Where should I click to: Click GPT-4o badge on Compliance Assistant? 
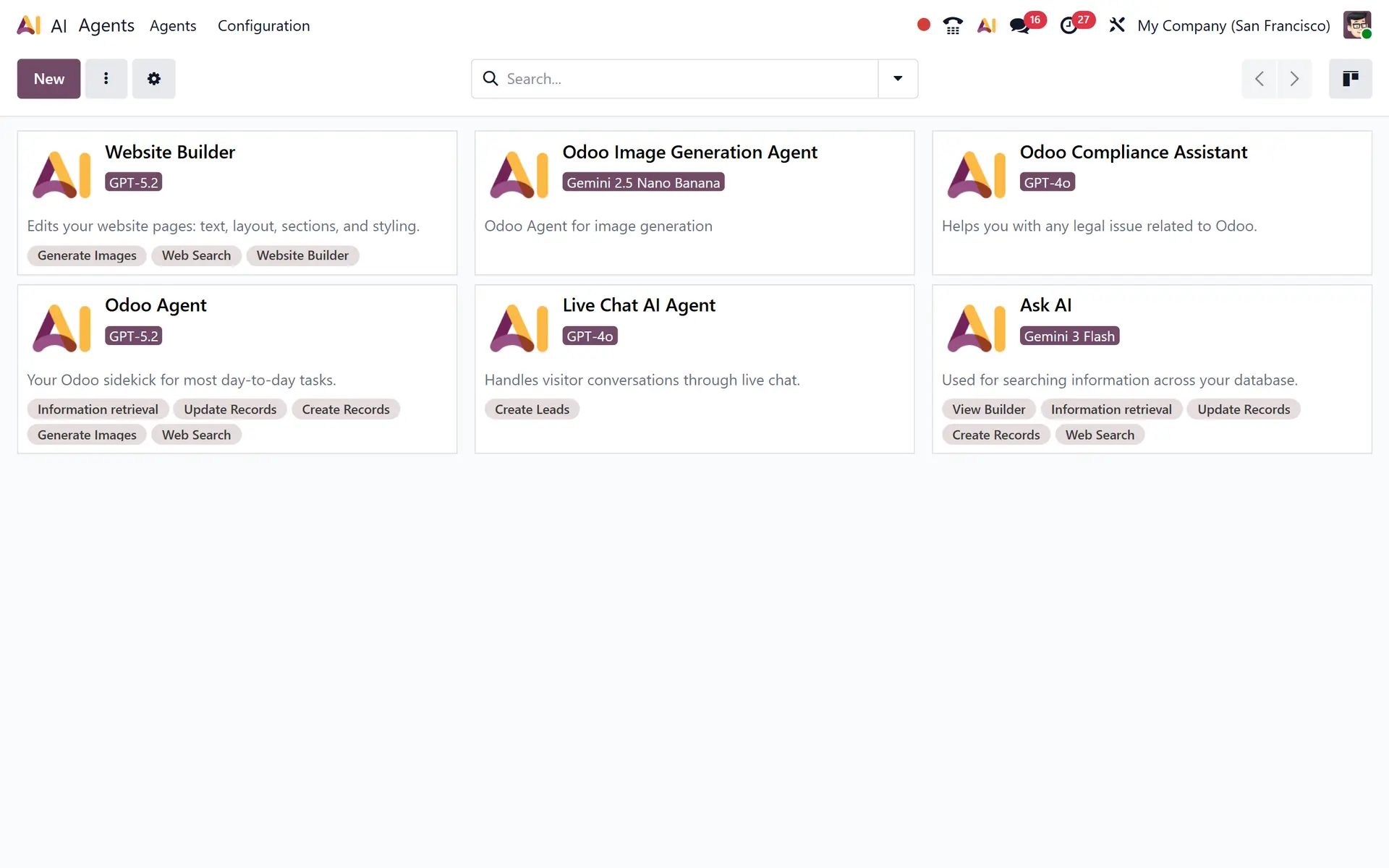(x=1047, y=182)
